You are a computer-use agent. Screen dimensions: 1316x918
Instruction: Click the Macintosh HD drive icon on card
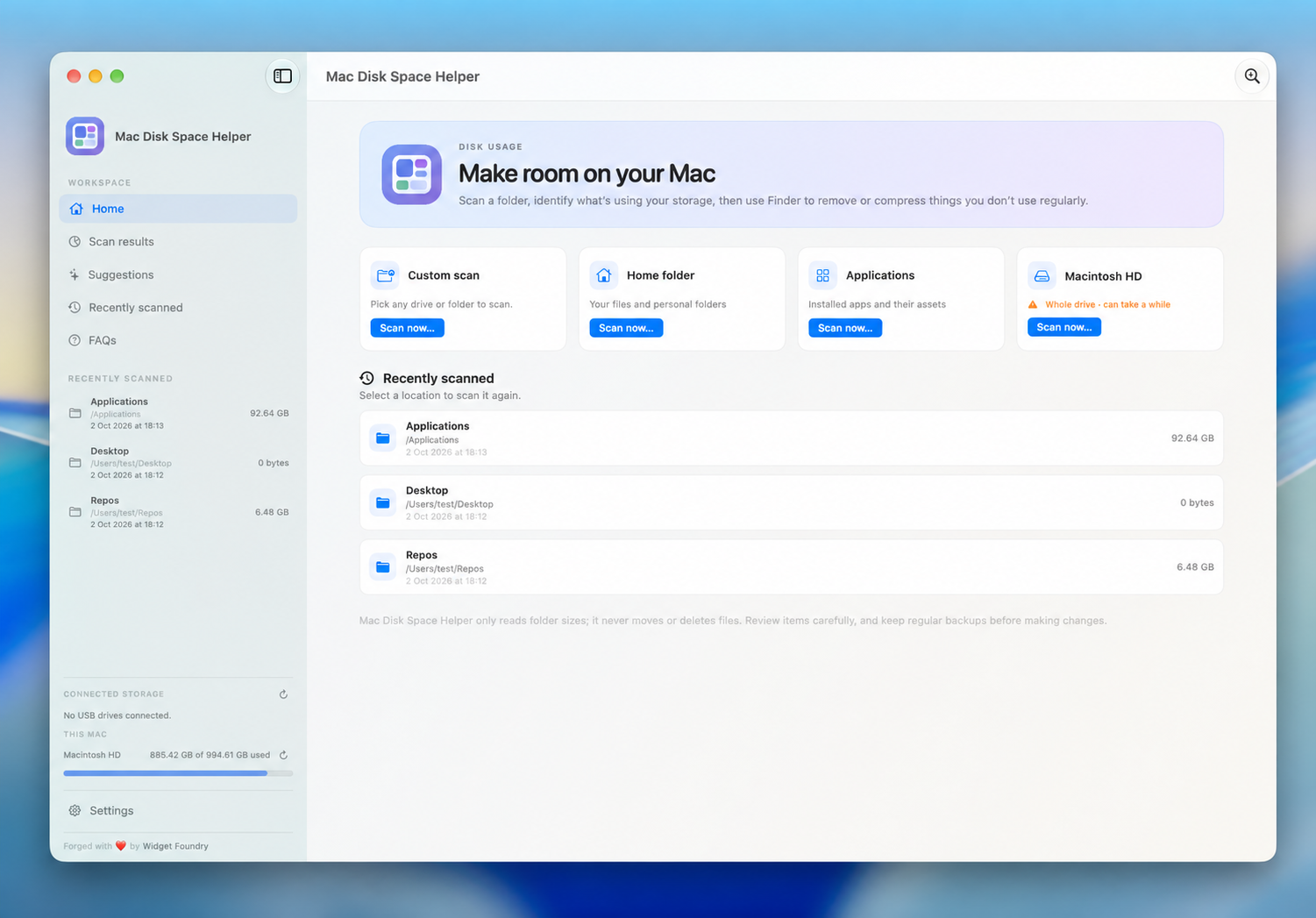(1042, 276)
